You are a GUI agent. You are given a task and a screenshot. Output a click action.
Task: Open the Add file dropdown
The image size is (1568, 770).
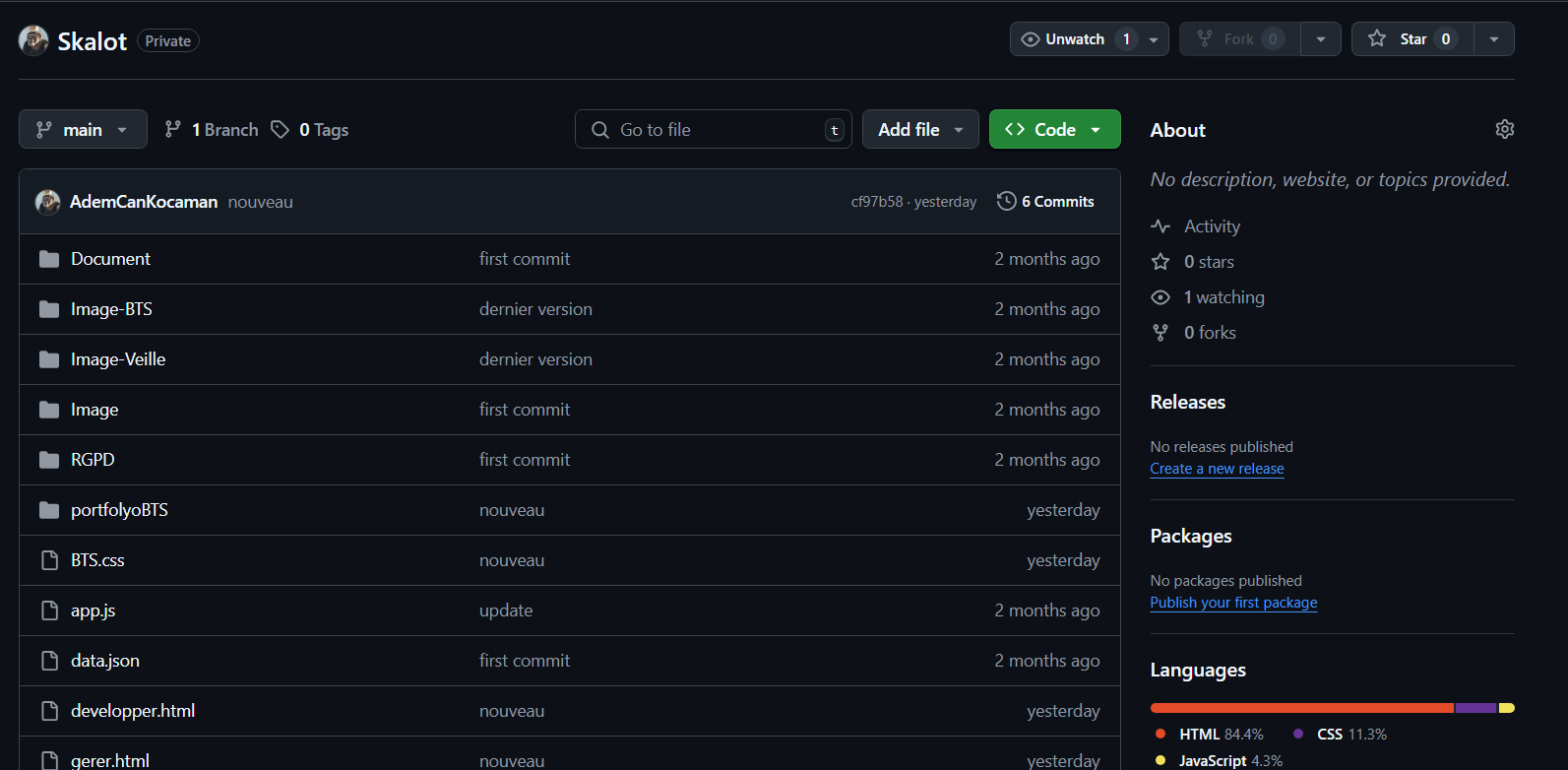coord(919,129)
